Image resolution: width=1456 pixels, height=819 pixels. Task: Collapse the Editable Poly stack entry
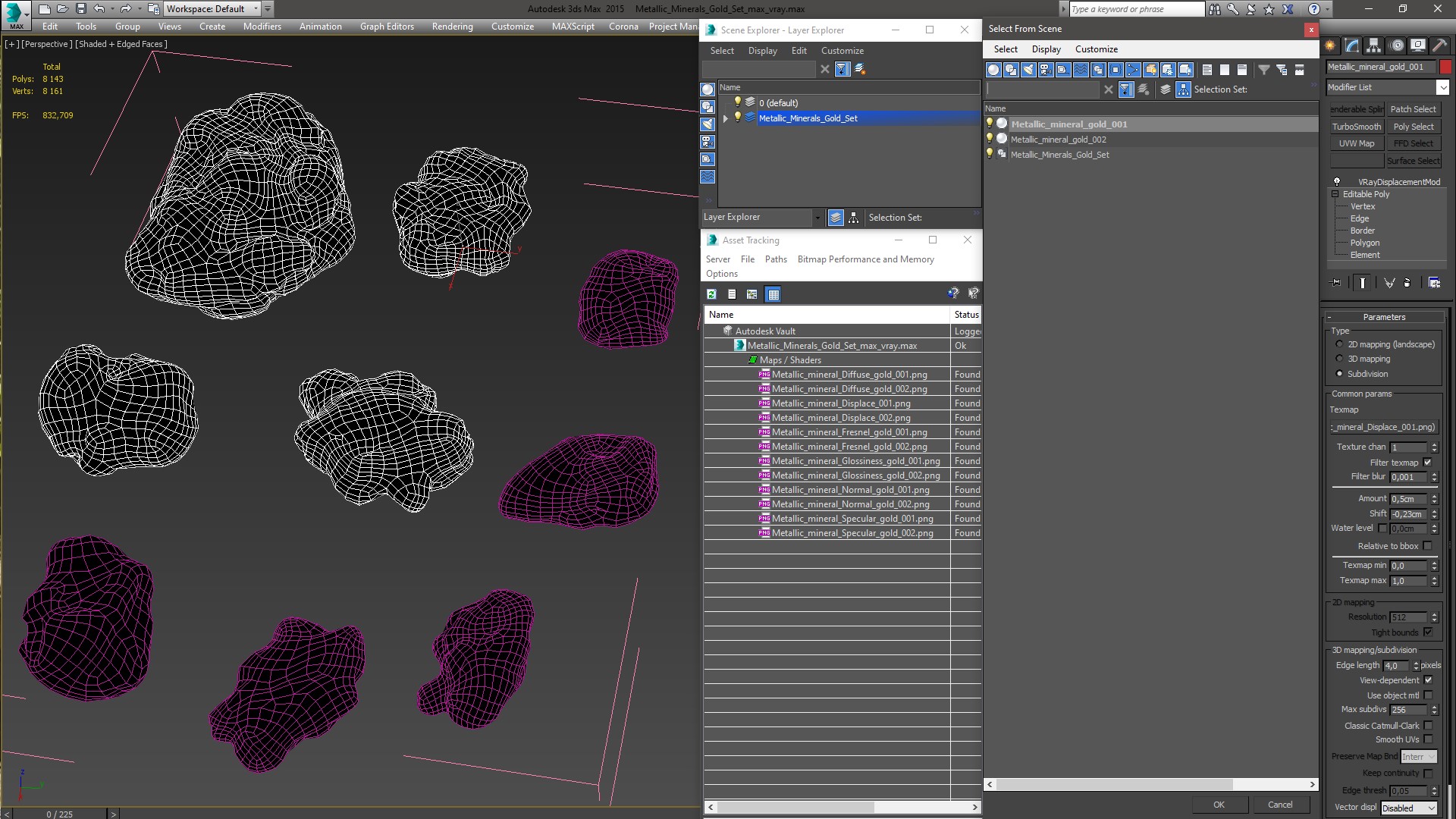click(x=1335, y=194)
